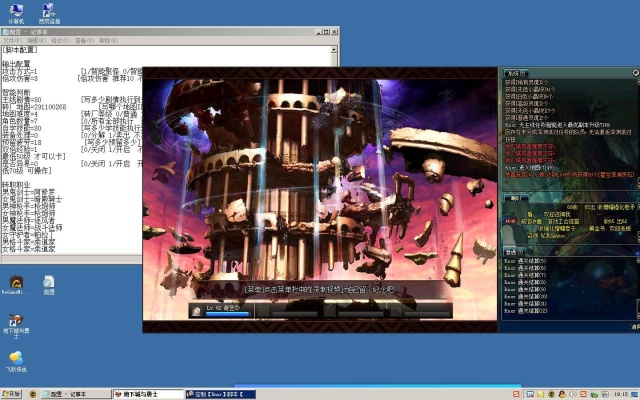Click Notepad's vertical scrollbar up arrow
Image resolution: width=640 pixels, height=400 pixels.
(x=333, y=49)
